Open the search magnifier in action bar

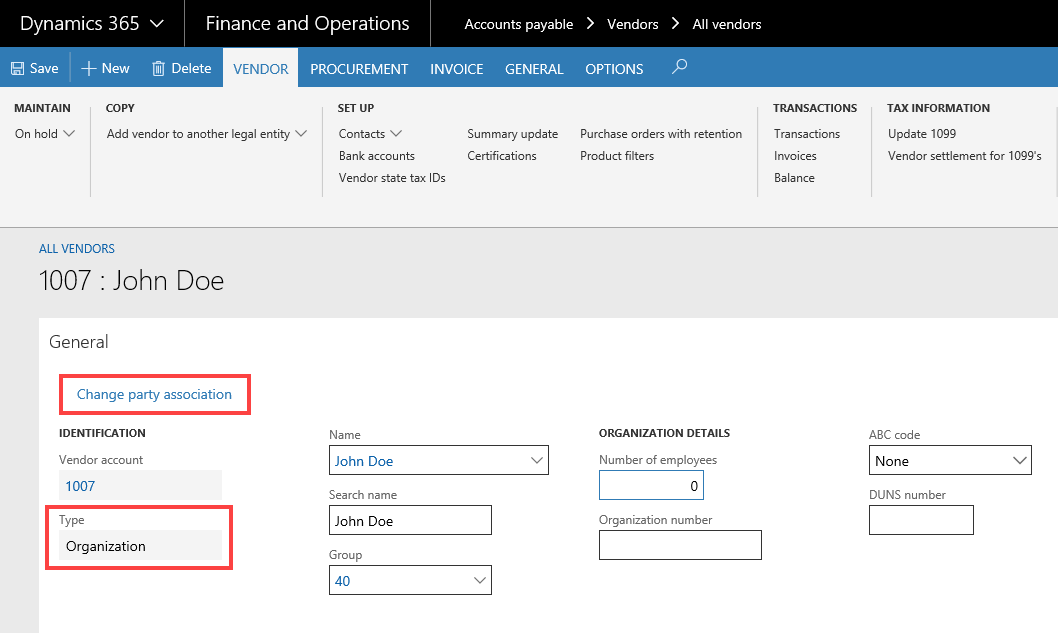[679, 67]
